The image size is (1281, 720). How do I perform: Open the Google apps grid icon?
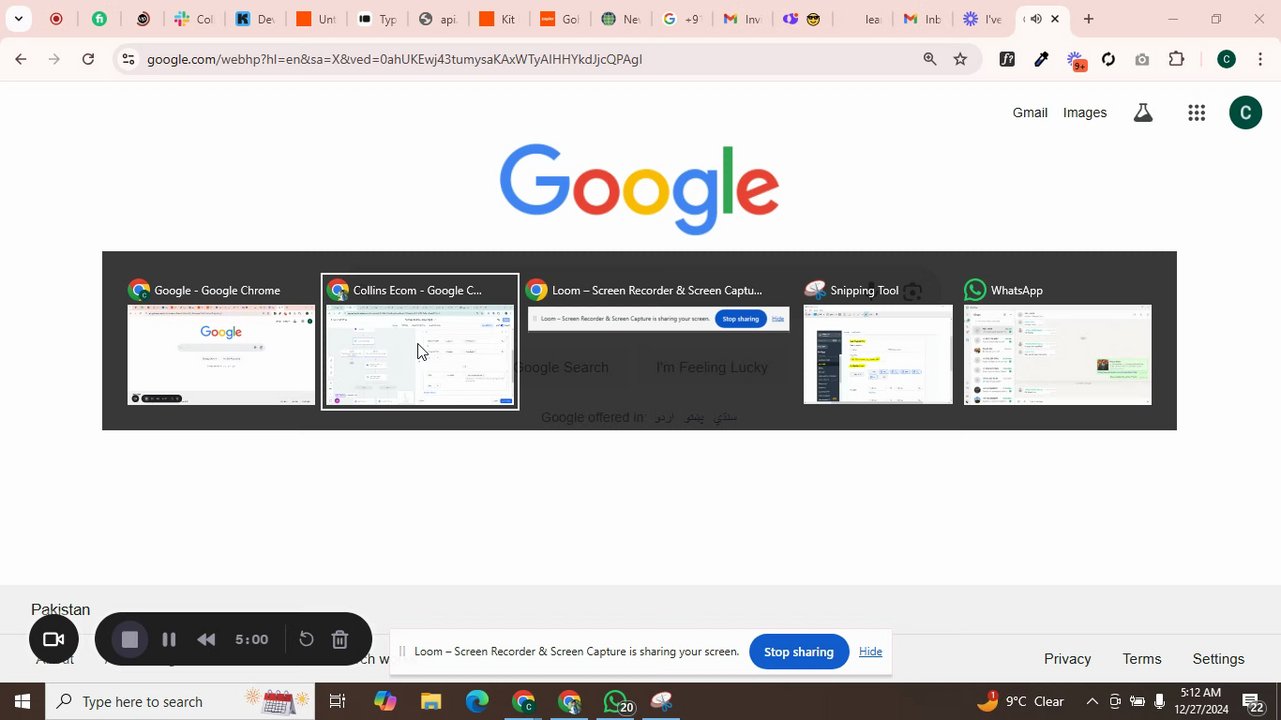[1196, 113]
